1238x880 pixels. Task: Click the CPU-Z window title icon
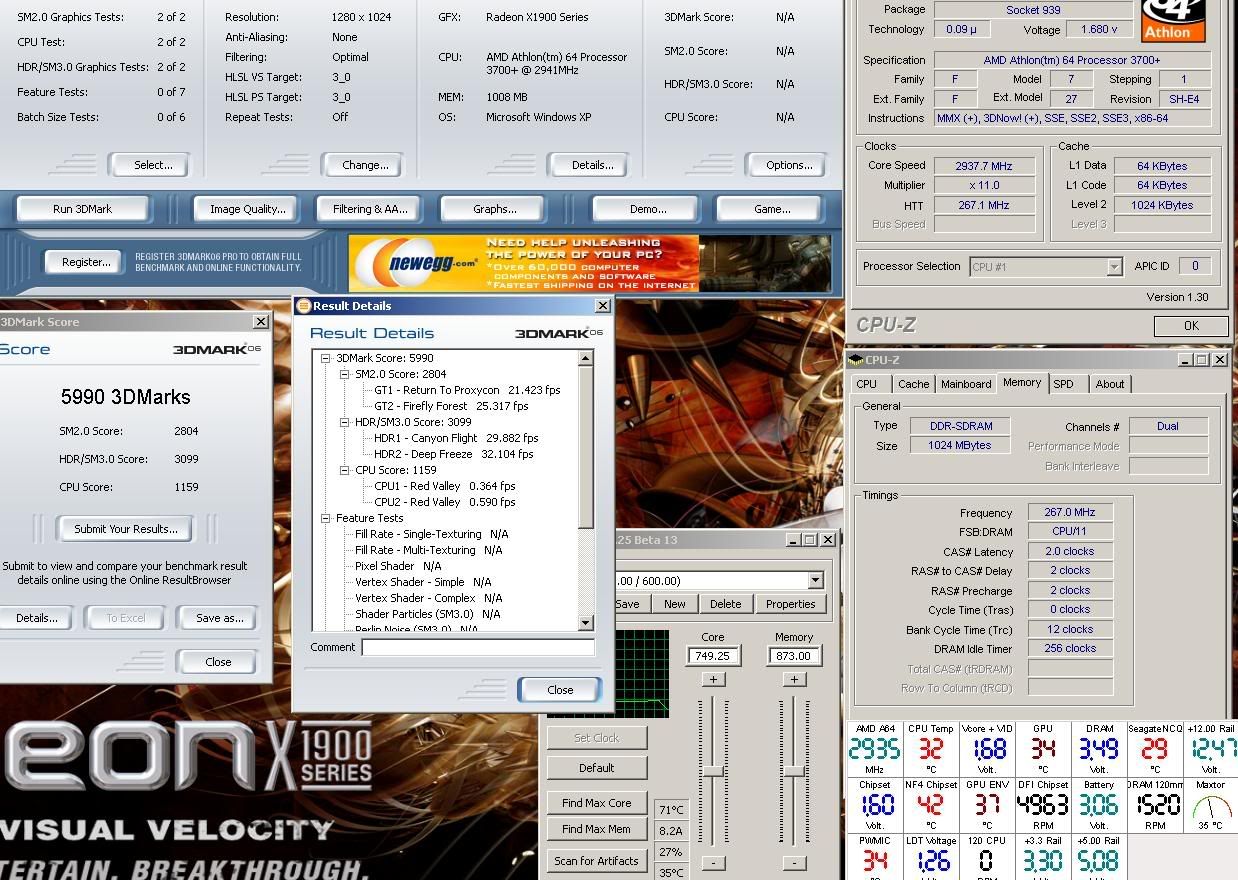(856, 360)
